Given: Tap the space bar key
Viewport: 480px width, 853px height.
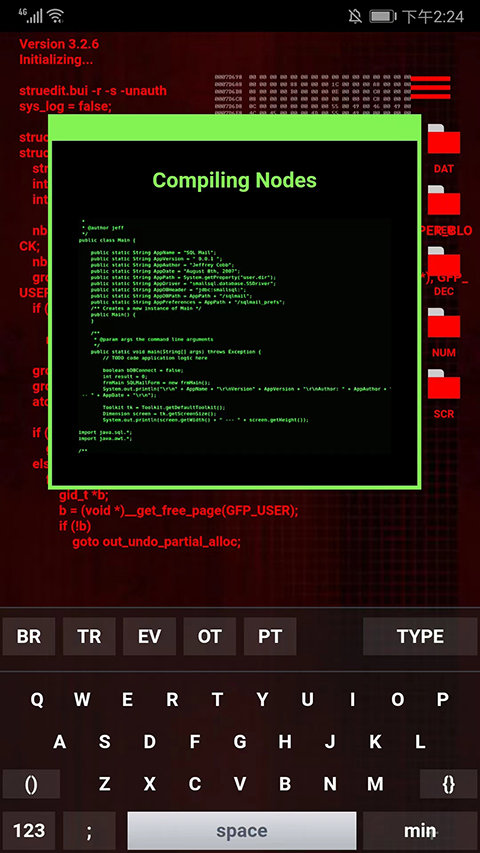Looking at the screenshot, I should [x=242, y=831].
